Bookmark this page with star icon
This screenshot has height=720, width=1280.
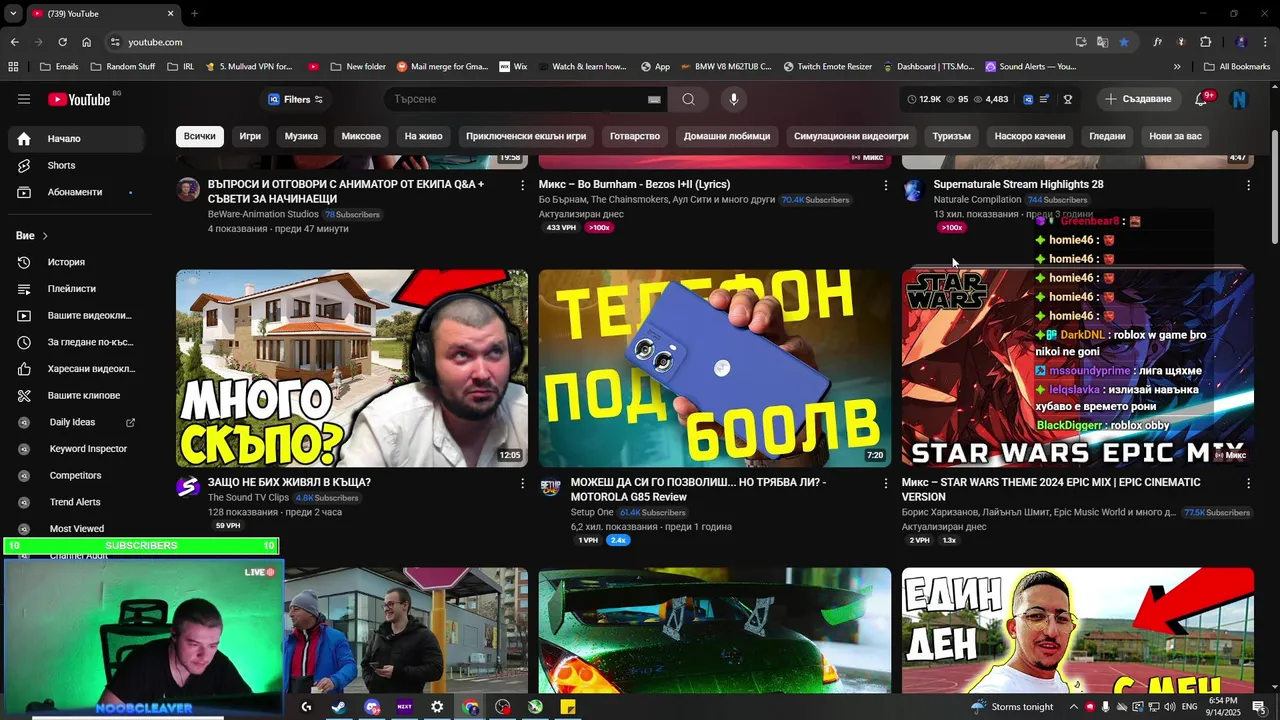coord(1124,42)
